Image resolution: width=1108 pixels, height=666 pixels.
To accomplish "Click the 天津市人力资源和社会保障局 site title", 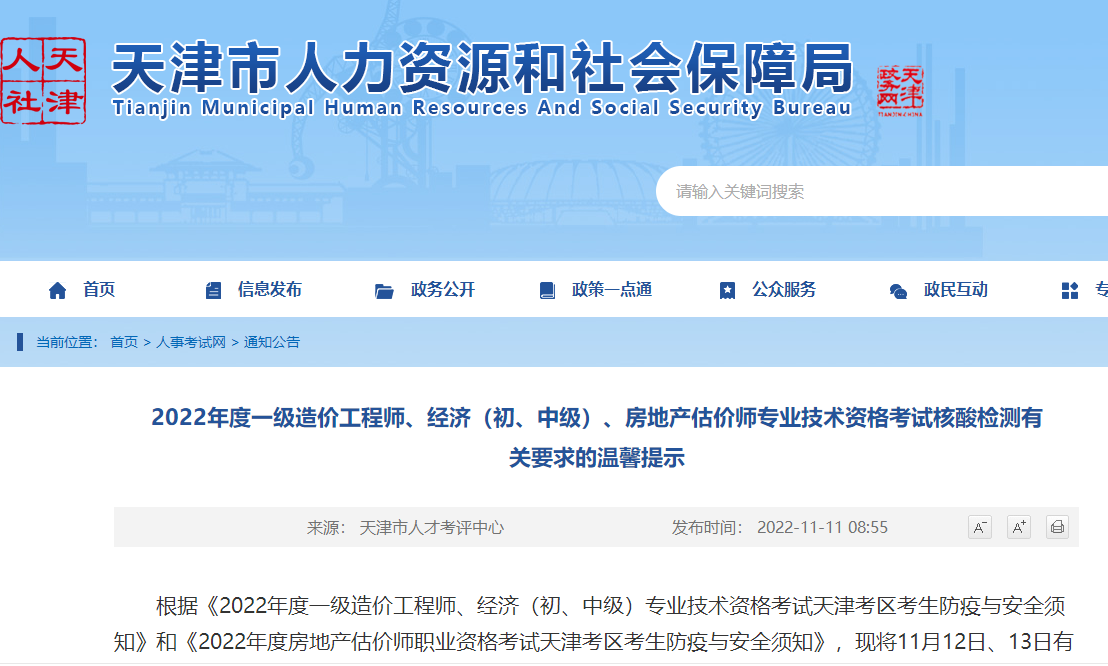I will [481, 68].
